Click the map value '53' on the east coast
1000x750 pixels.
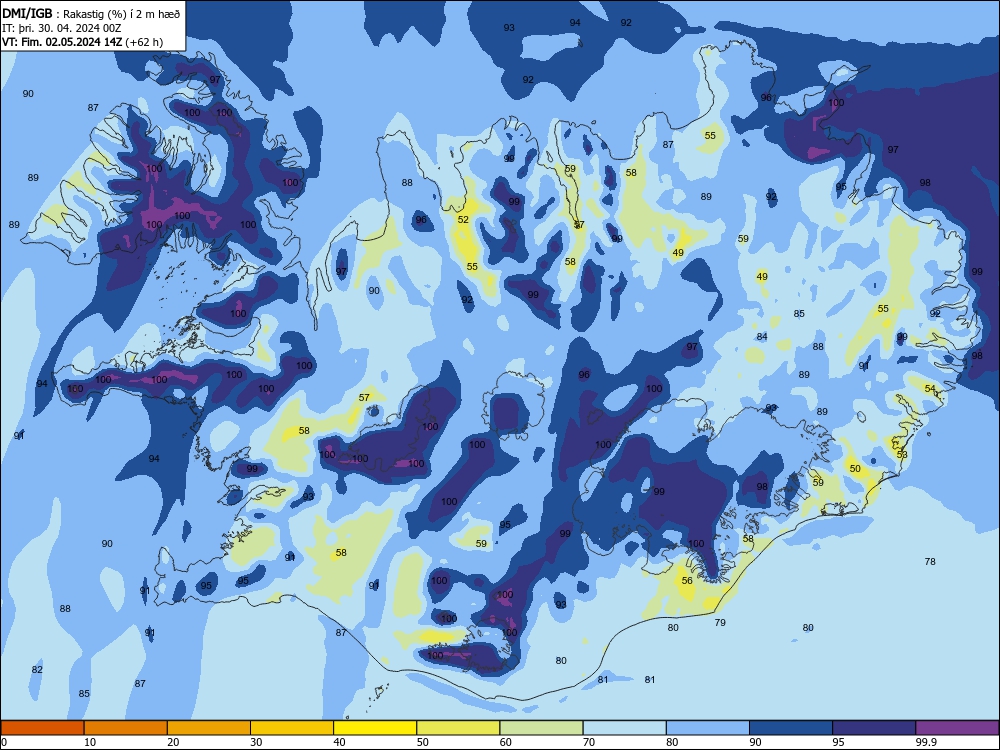902,454
